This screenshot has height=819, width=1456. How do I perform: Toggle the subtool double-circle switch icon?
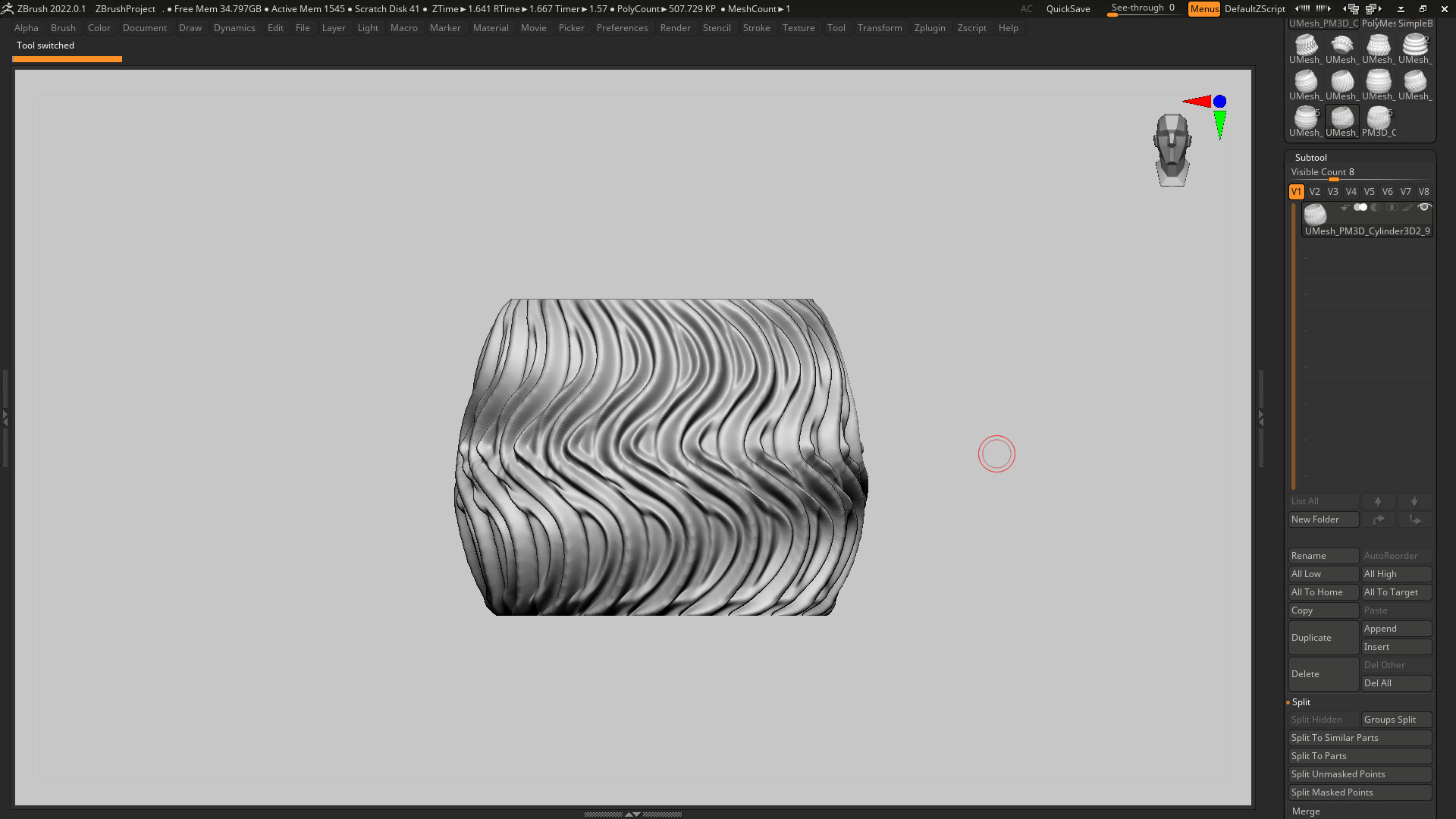coord(1360,207)
